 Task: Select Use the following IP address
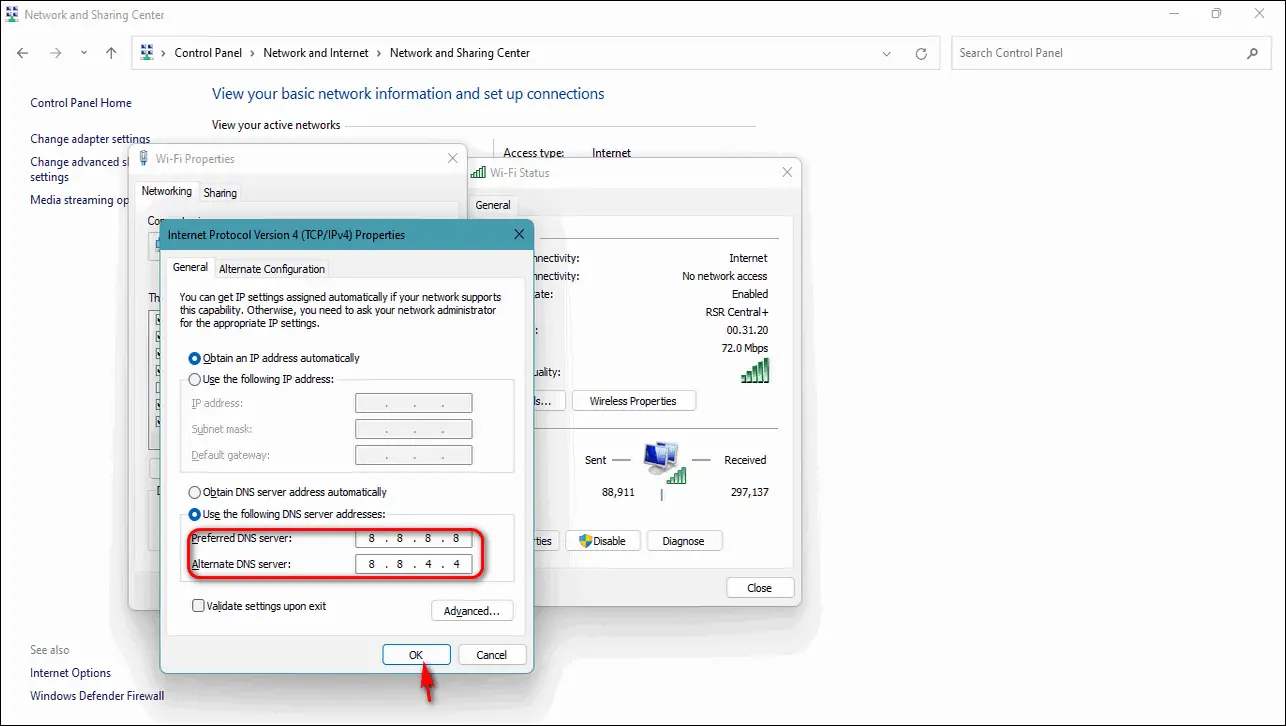(x=261, y=379)
